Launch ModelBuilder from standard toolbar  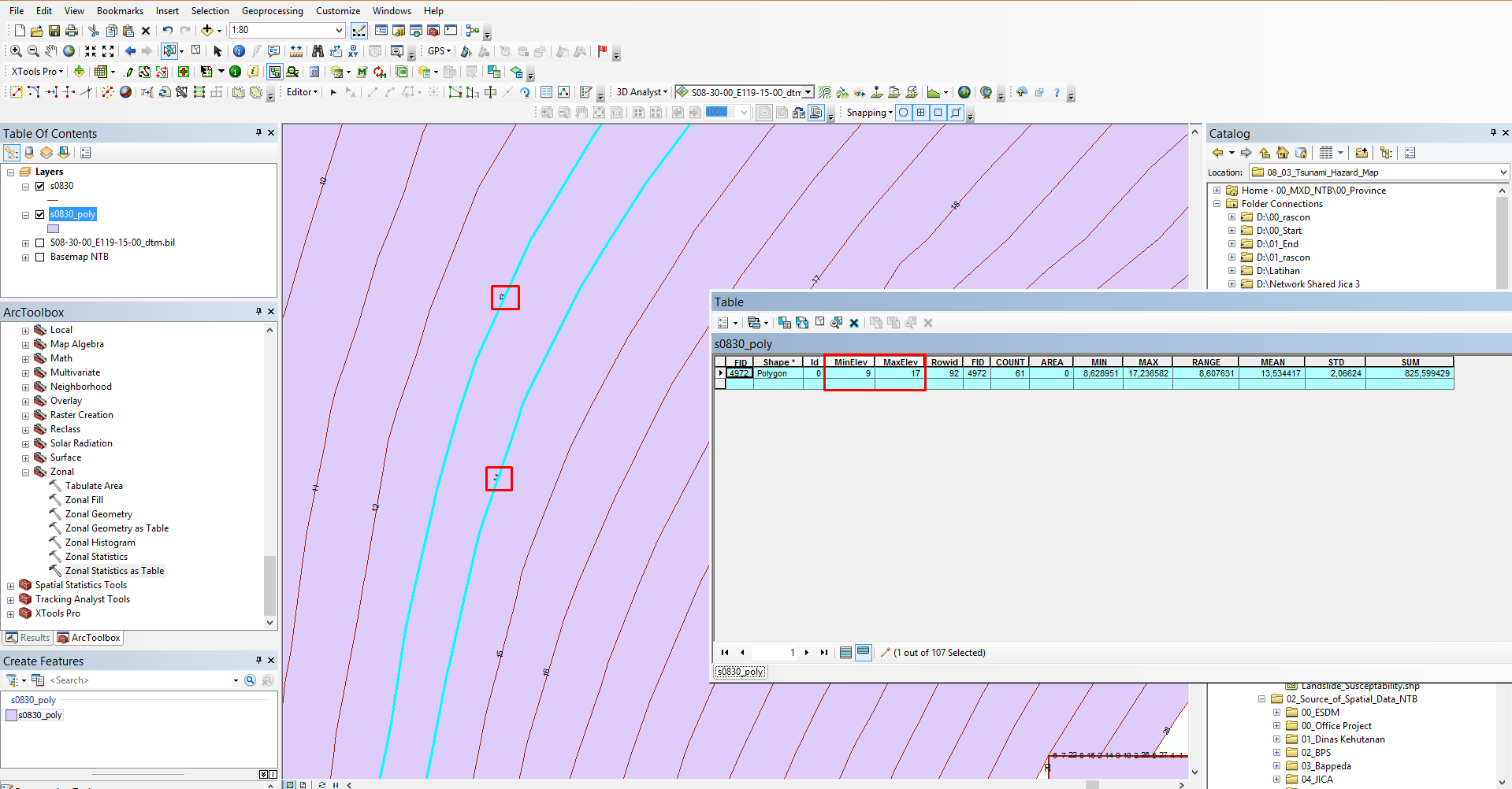click(x=473, y=31)
